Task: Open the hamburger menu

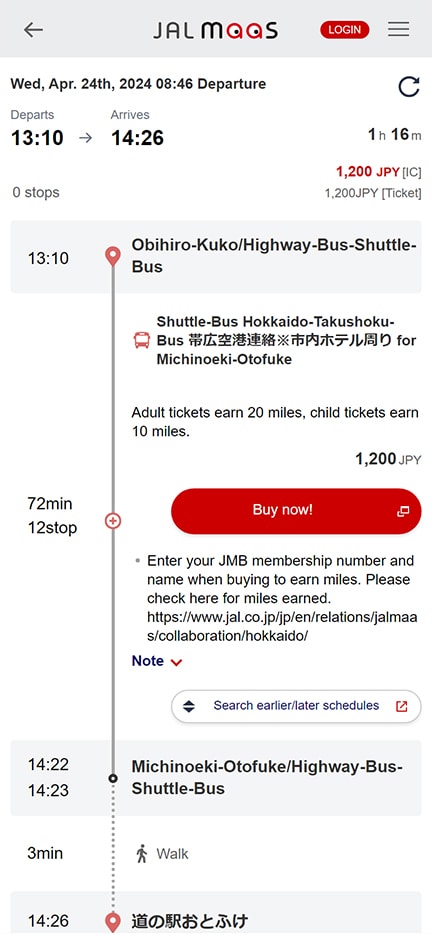Action: pyautogui.click(x=399, y=29)
